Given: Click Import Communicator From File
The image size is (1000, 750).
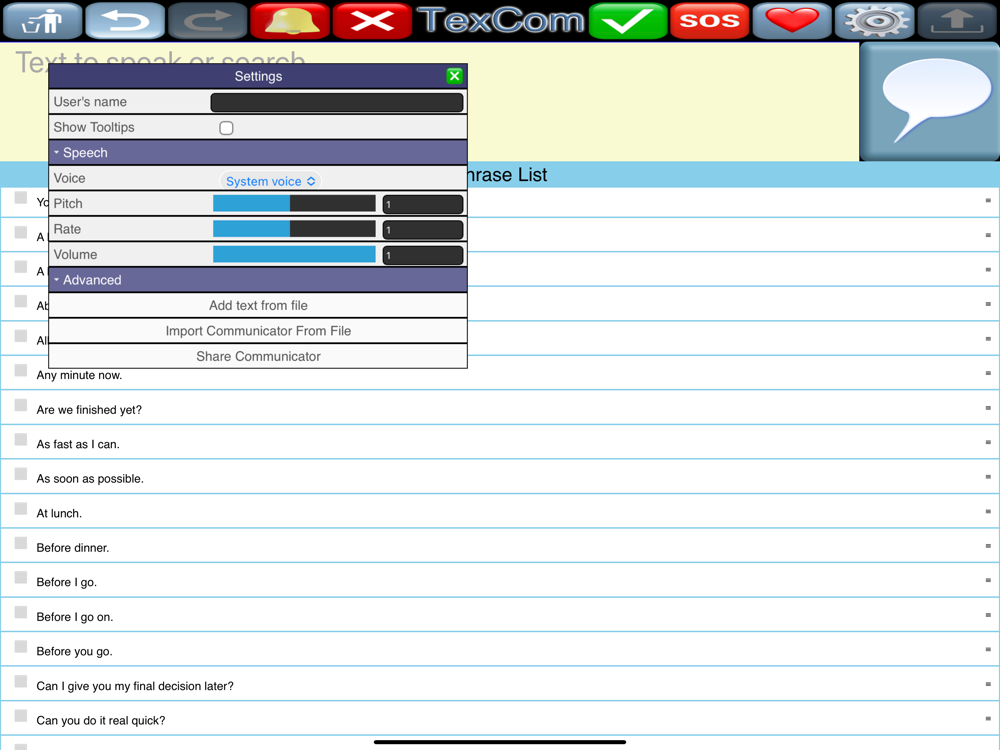Looking at the screenshot, I should (258, 331).
